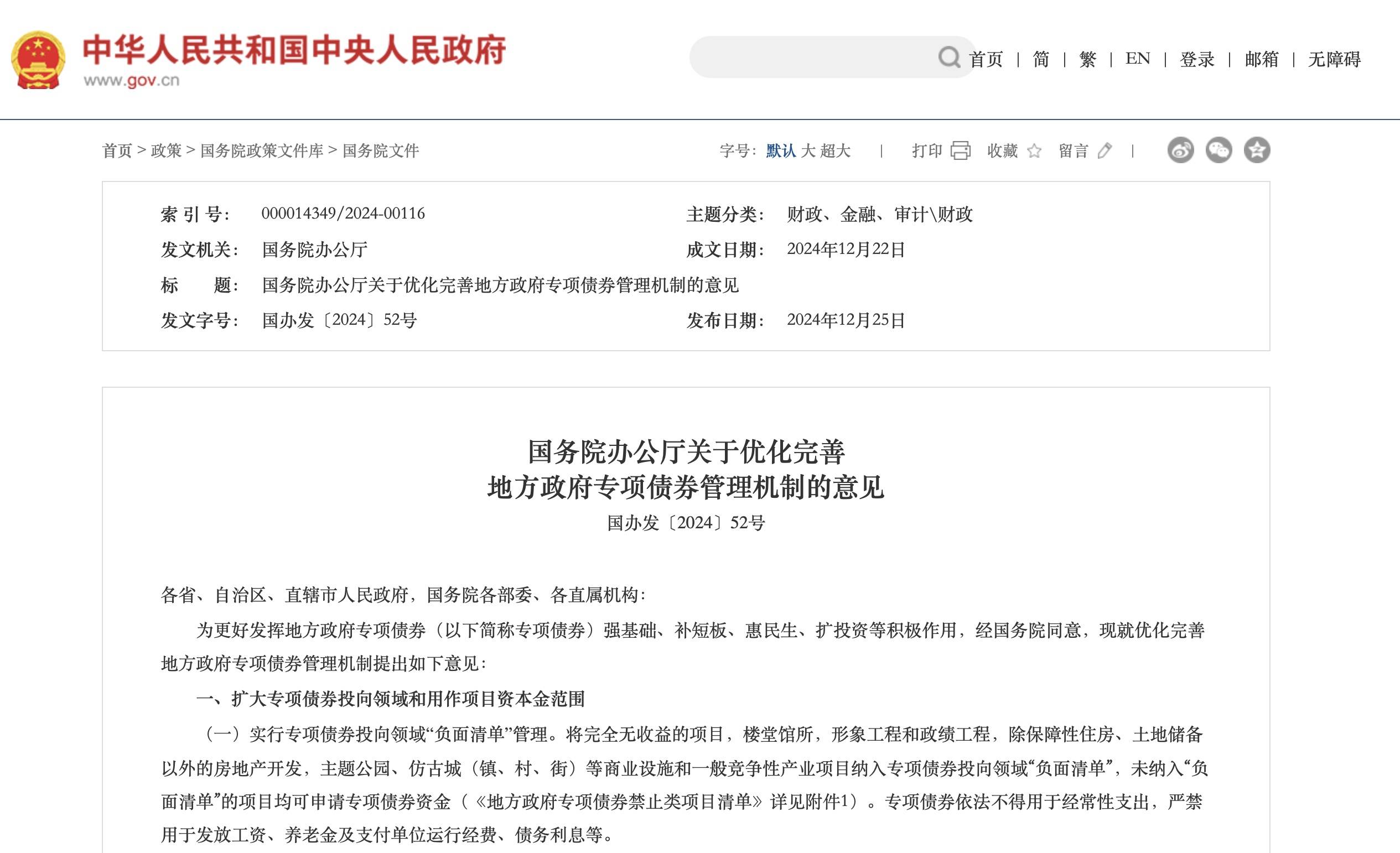1400x853 pixels.
Task: Switch font size to 大
Action: 811,151
